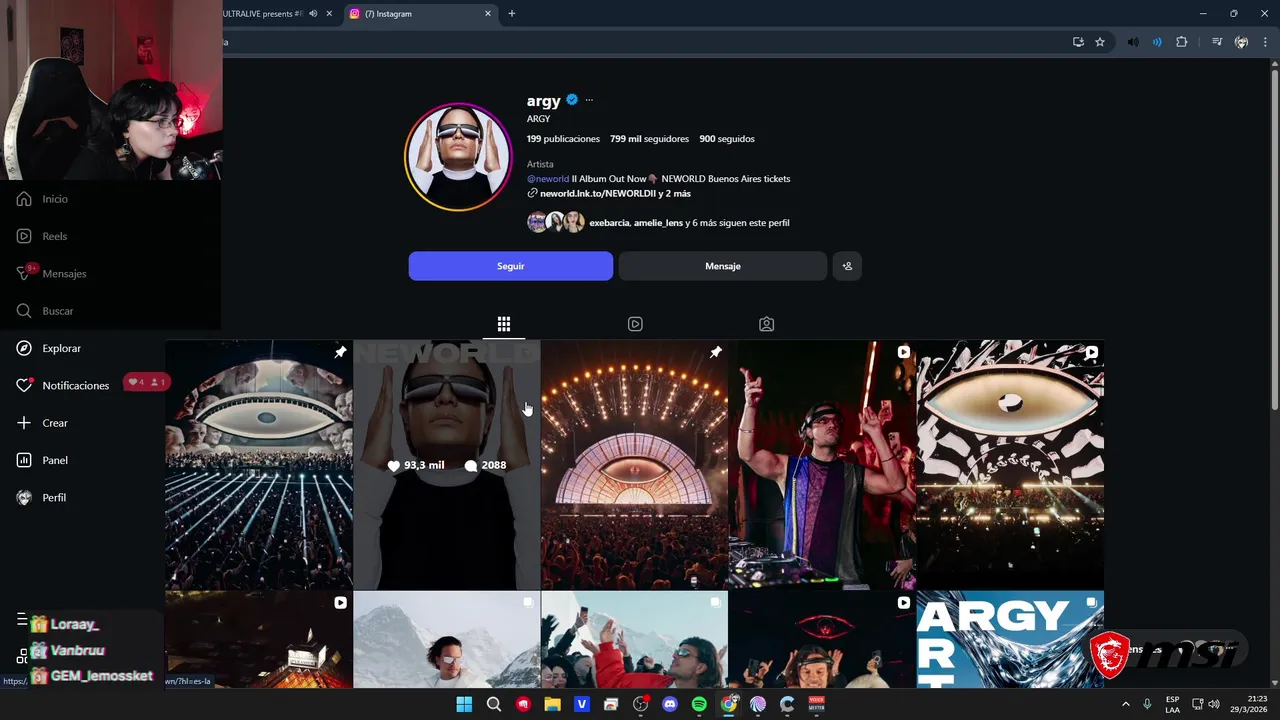This screenshot has width=1280, height=720.
Task: Click the Mensaje button
Action: 723,266
